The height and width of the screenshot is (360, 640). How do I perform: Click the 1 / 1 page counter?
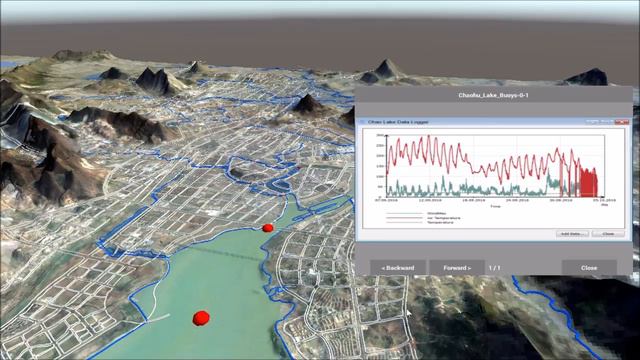pyautogui.click(x=494, y=268)
